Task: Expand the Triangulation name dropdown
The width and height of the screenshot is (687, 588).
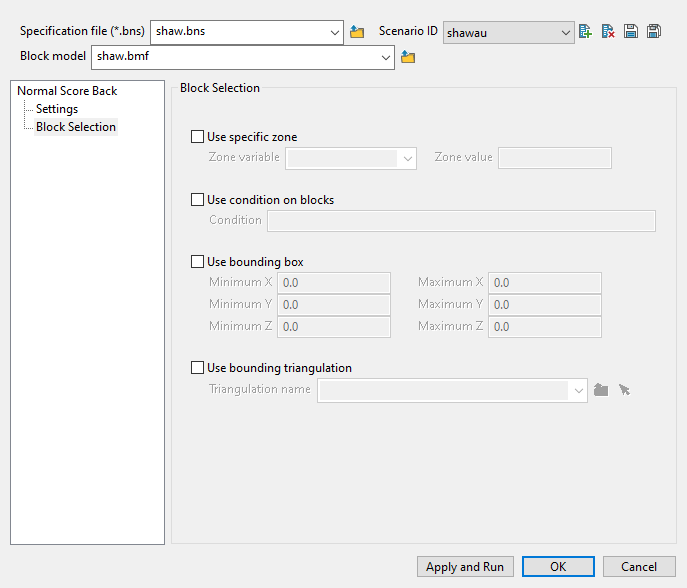Action: pos(578,390)
